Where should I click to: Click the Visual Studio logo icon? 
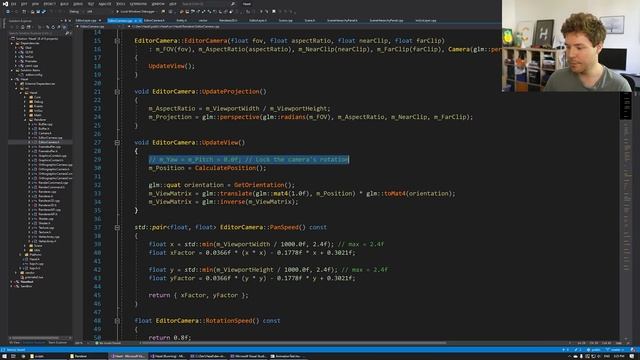[x=5, y=4]
